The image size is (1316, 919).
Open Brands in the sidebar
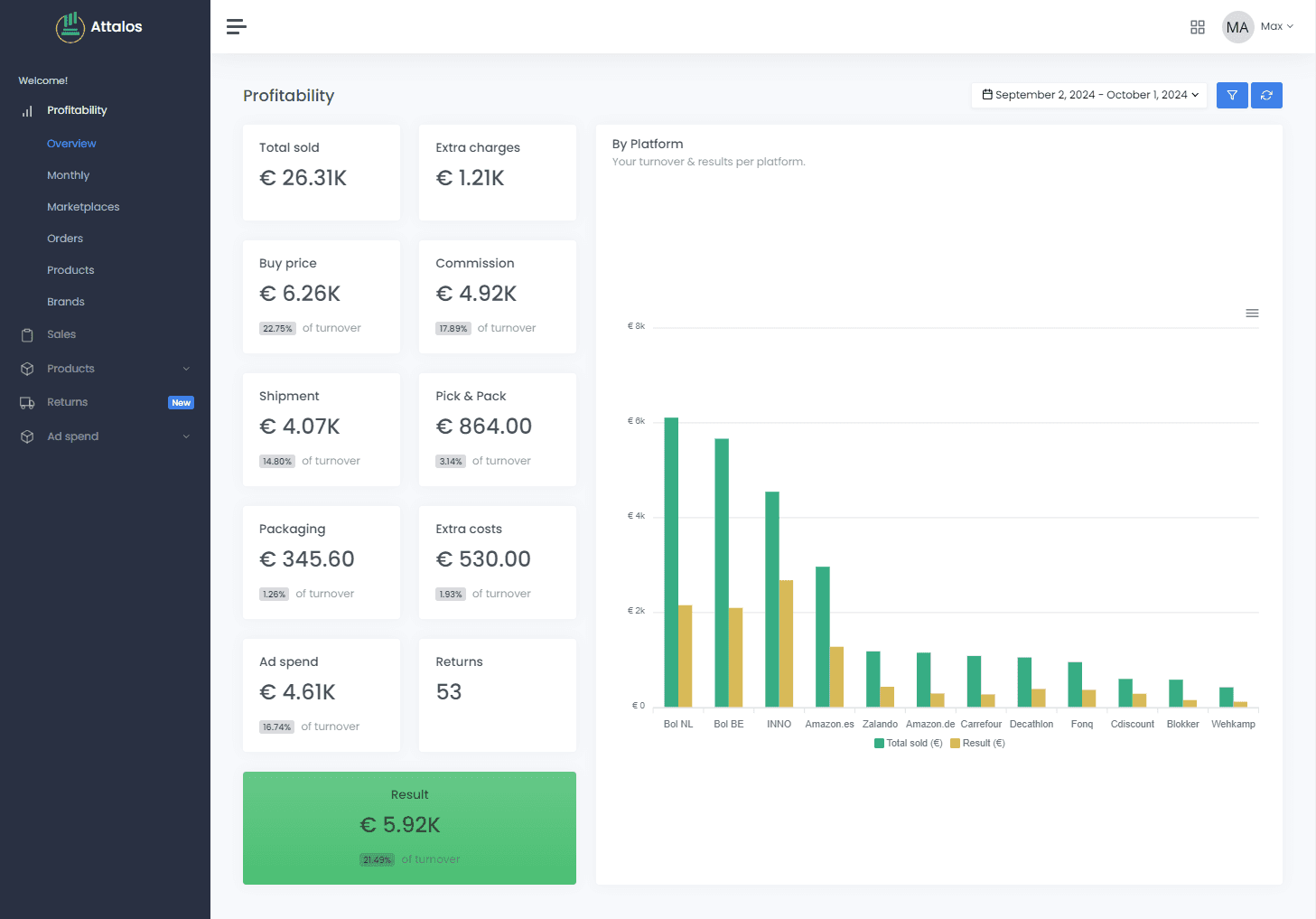[66, 302]
